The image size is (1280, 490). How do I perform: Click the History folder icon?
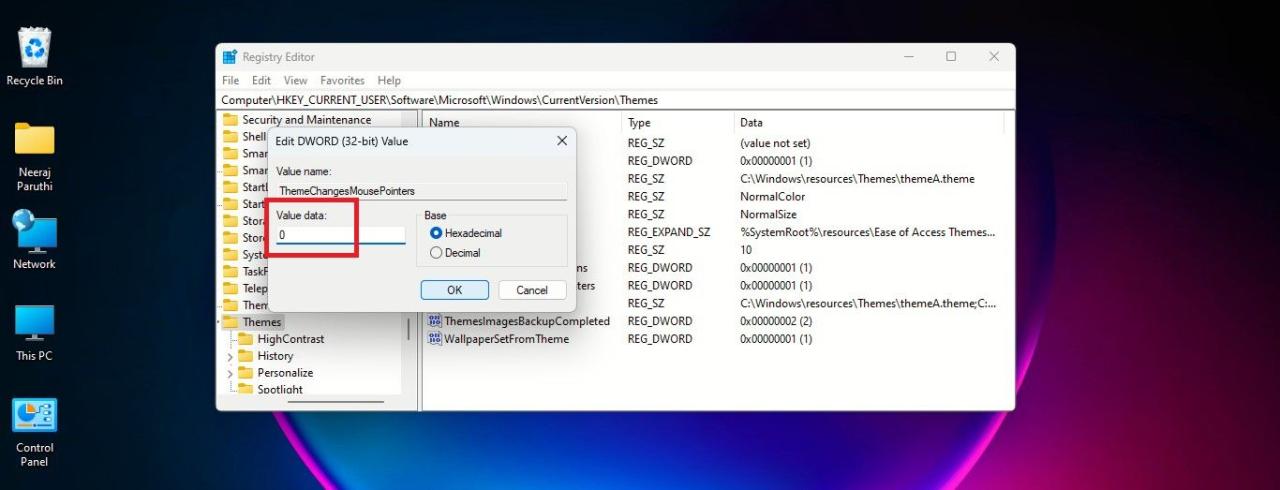pos(245,356)
